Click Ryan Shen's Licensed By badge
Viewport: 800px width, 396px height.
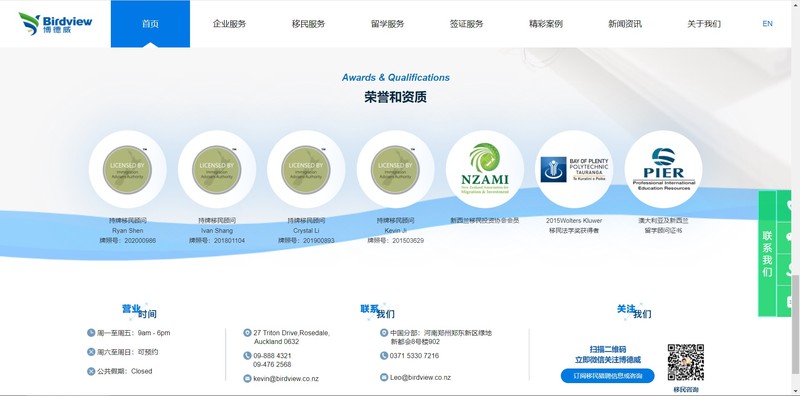[128, 169]
